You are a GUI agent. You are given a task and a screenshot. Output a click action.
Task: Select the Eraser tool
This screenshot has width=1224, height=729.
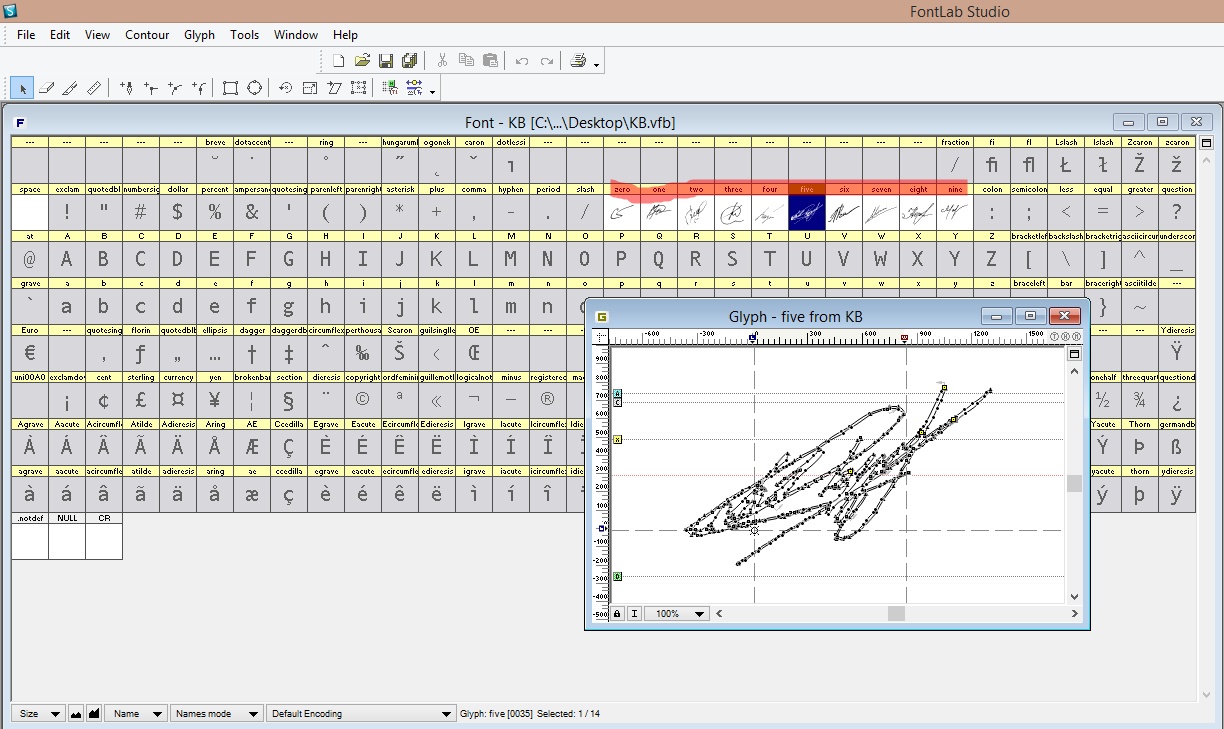(x=46, y=88)
